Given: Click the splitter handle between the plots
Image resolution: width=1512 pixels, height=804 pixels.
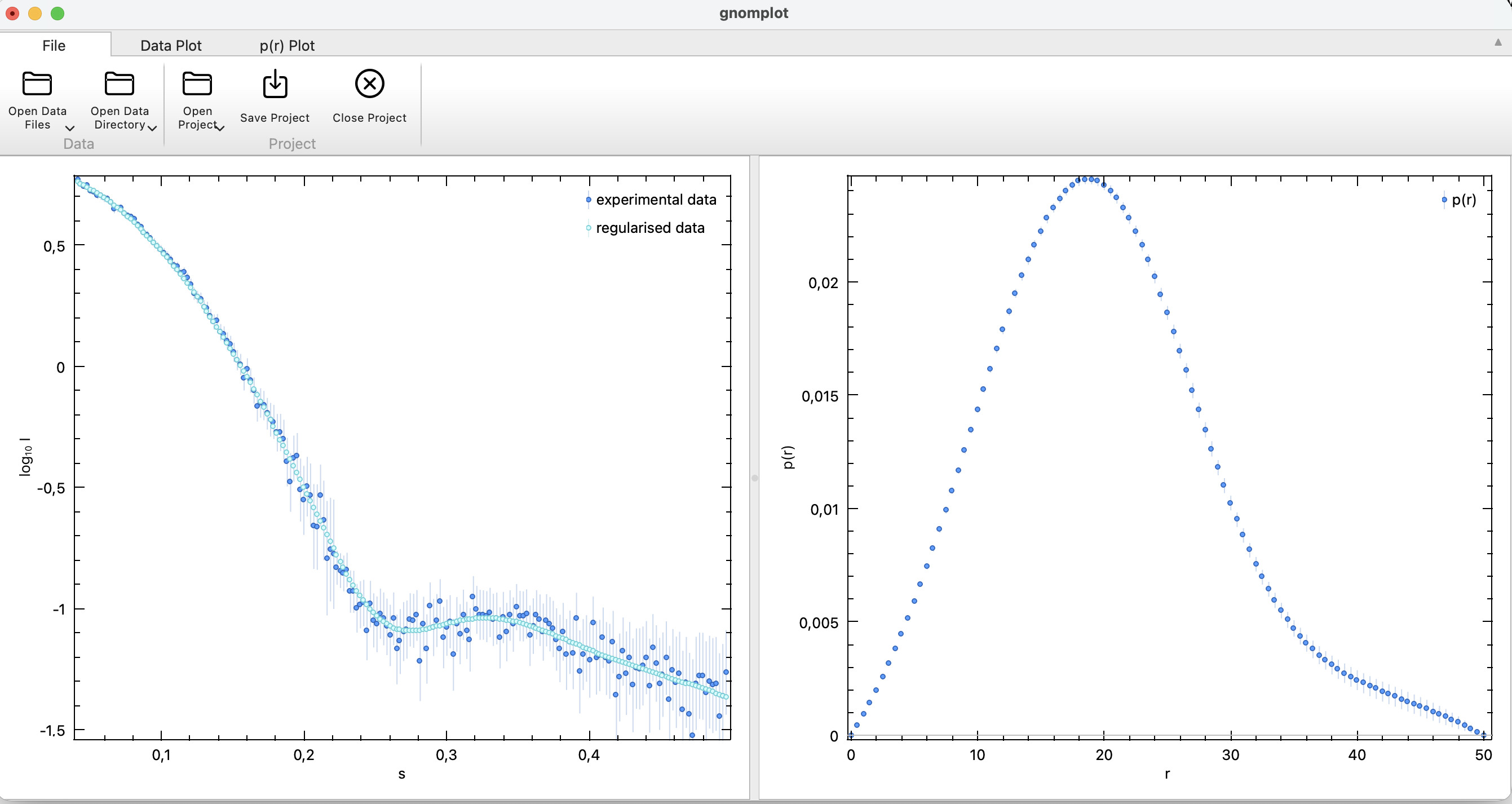Looking at the screenshot, I should 755,478.
